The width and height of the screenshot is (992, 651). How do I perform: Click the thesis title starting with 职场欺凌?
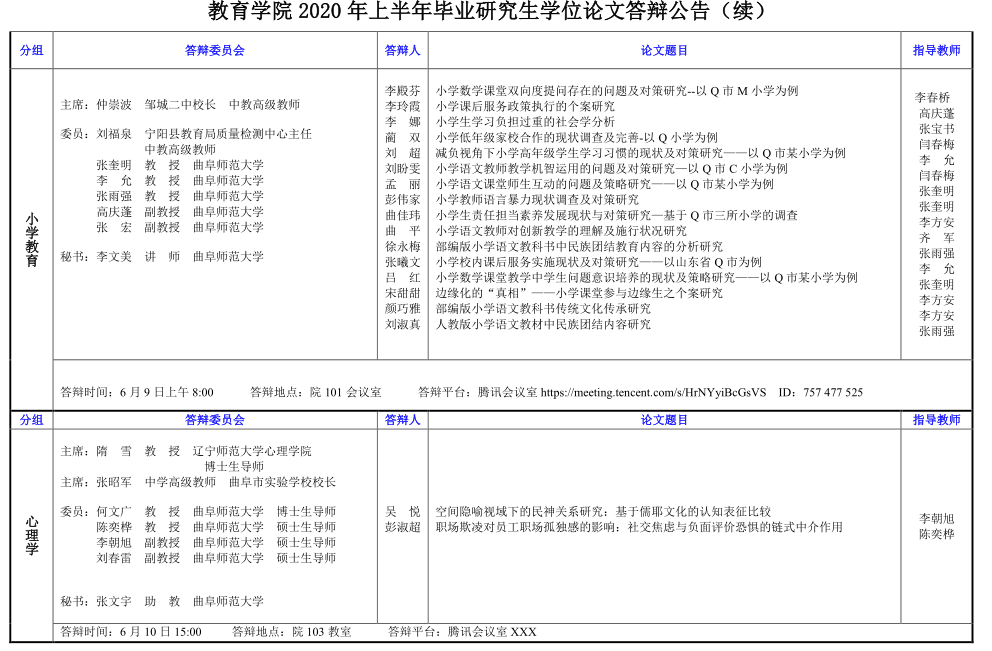pyautogui.click(x=639, y=527)
